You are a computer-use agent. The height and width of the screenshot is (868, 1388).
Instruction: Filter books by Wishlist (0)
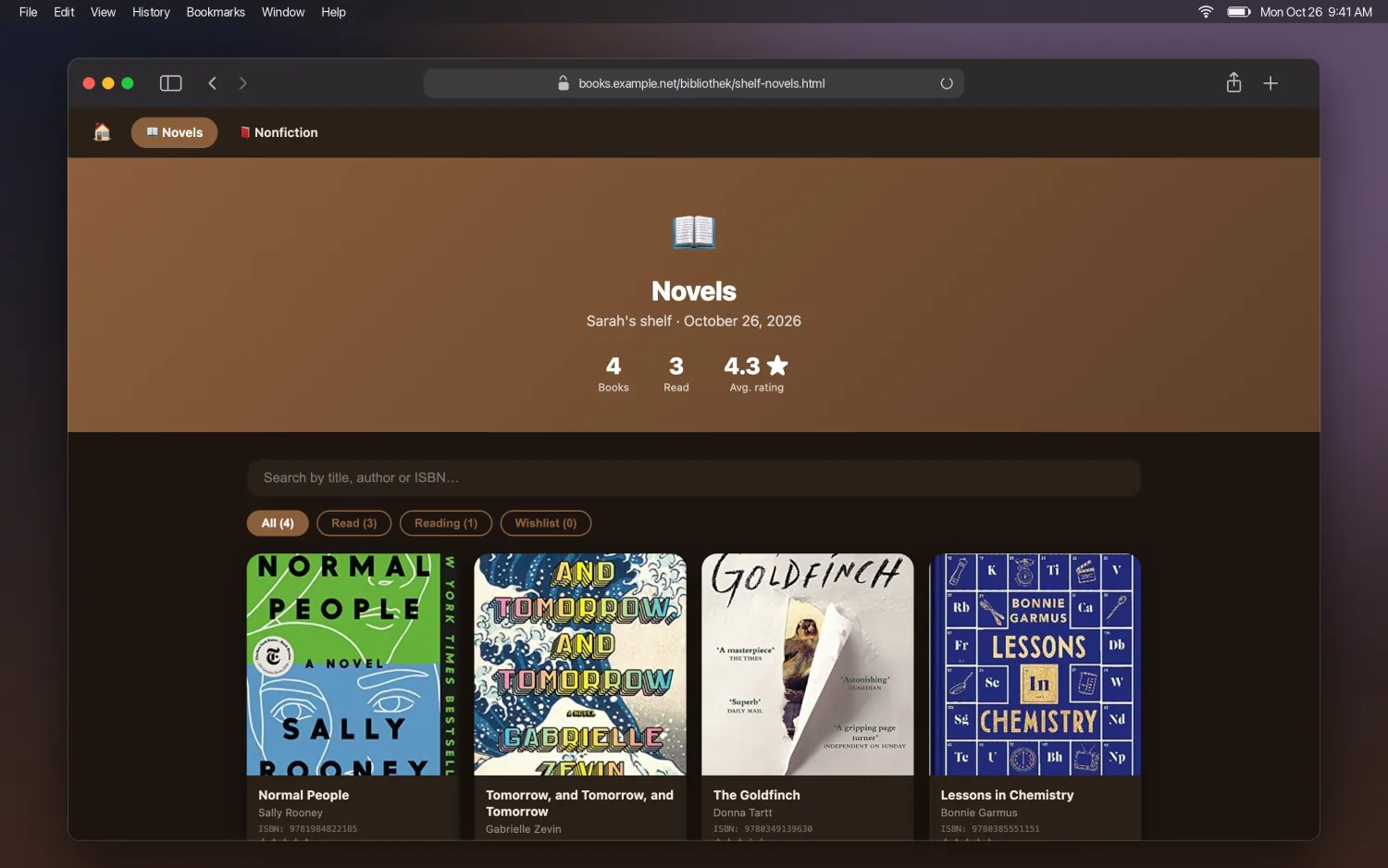(x=546, y=523)
